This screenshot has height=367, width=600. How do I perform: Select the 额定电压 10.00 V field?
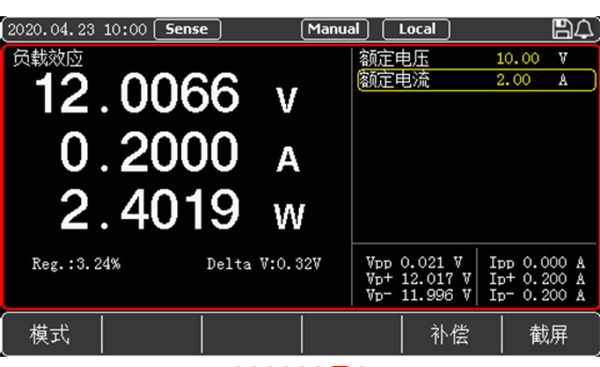476,58
